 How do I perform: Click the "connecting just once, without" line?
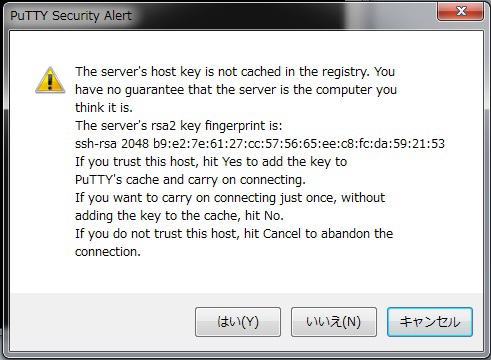click(x=230, y=198)
